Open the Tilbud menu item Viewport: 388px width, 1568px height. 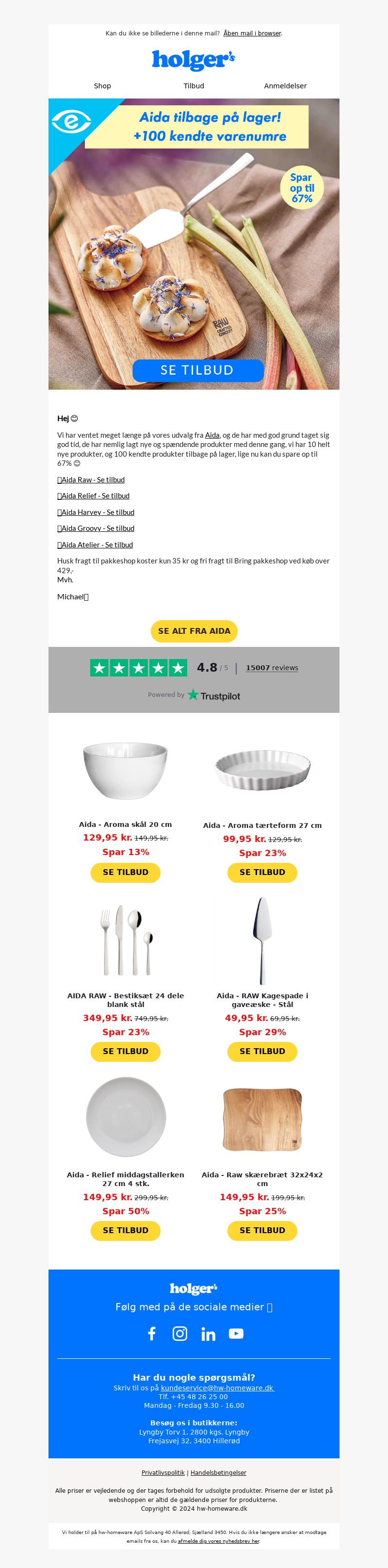tap(194, 86)
